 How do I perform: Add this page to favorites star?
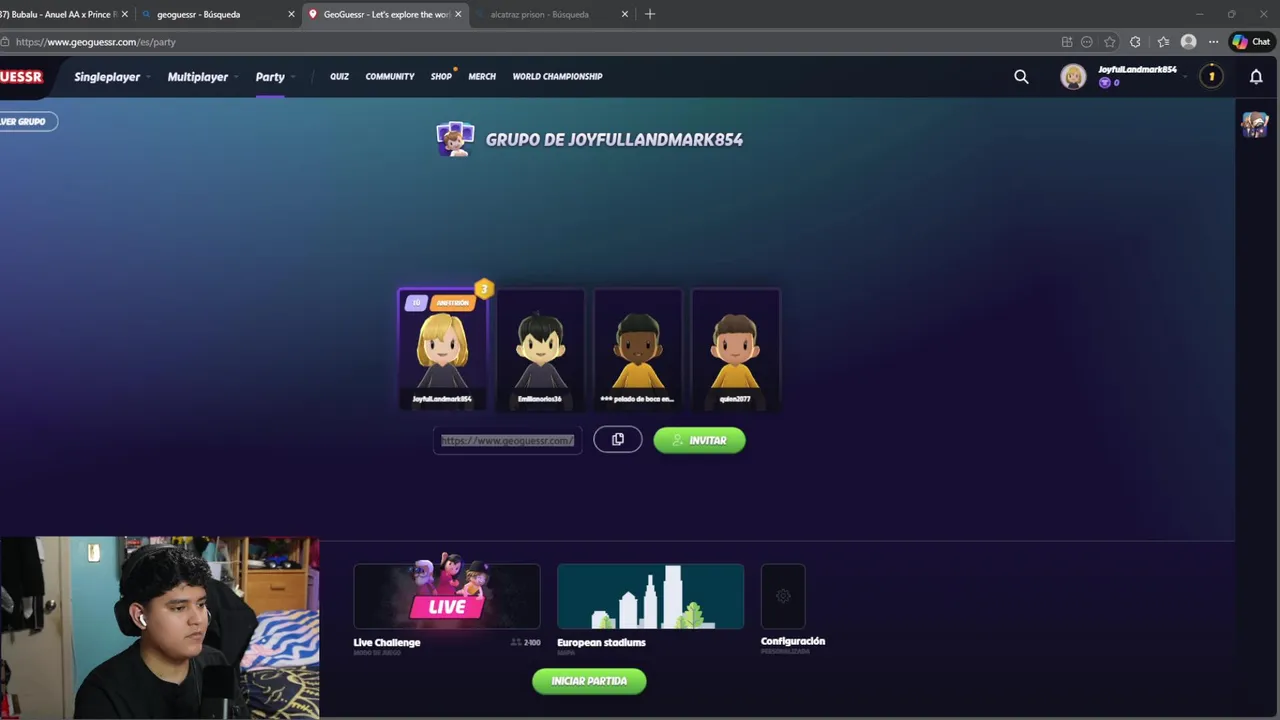coord(1110,42)
